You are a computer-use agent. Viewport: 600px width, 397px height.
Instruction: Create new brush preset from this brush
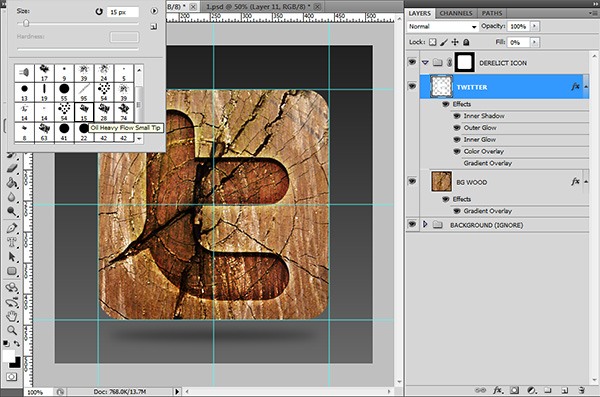(154, 27)
